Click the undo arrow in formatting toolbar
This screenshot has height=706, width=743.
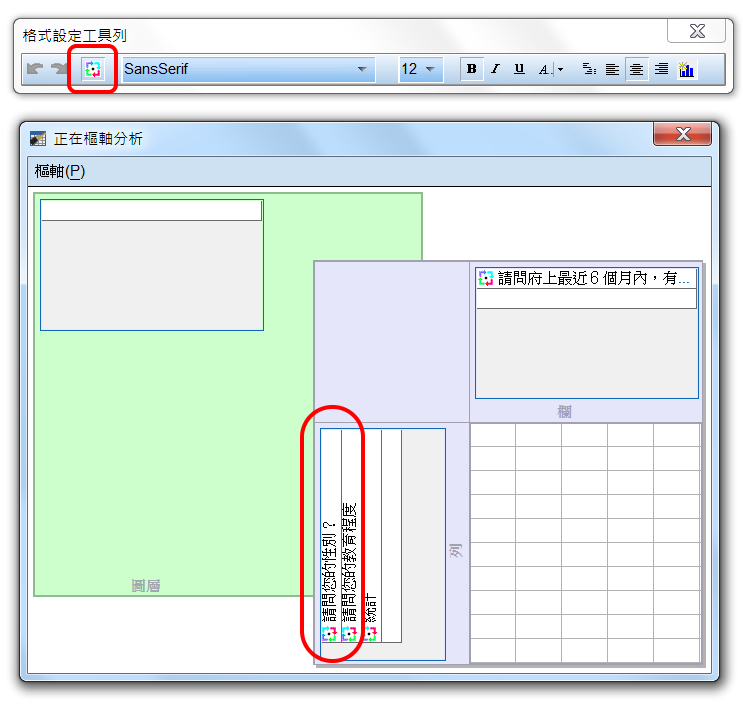[36, 69]
